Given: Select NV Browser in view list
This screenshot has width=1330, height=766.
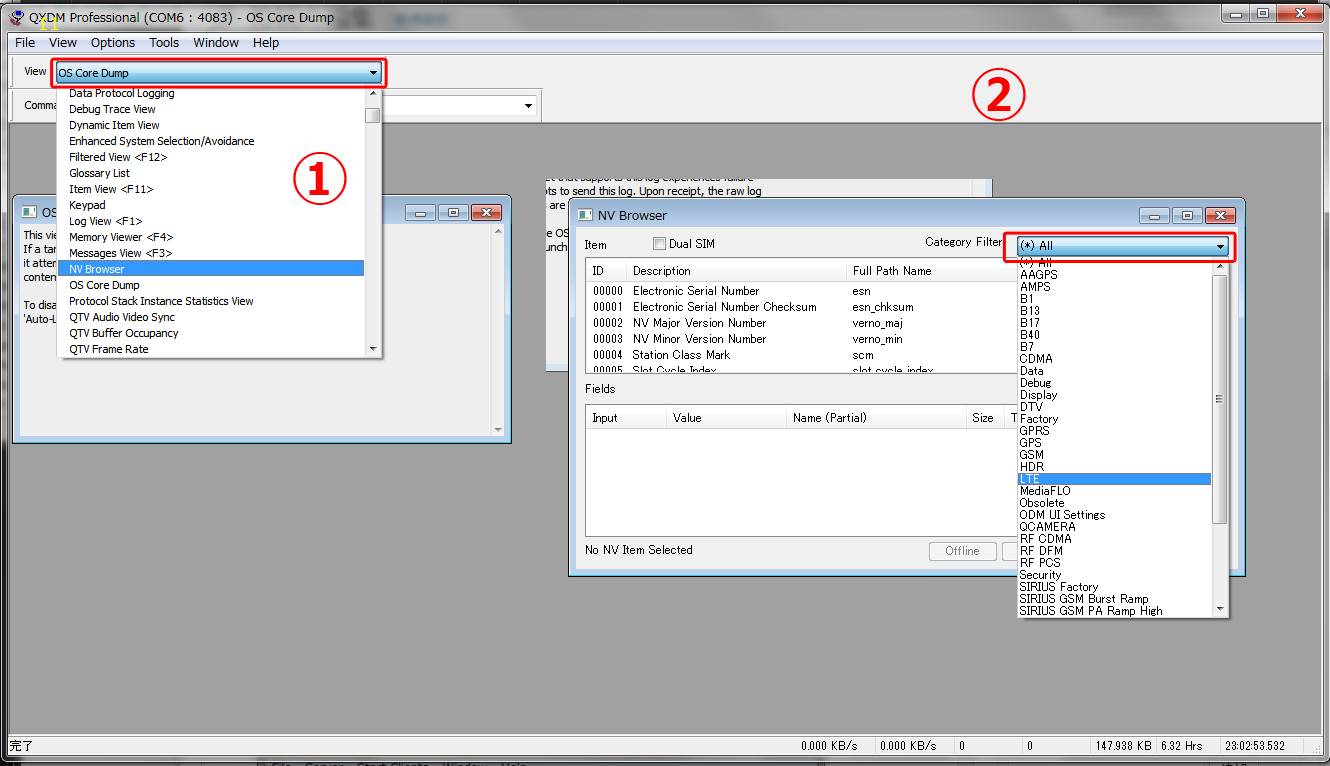Looking at the screenshot, I should (211, 269).
